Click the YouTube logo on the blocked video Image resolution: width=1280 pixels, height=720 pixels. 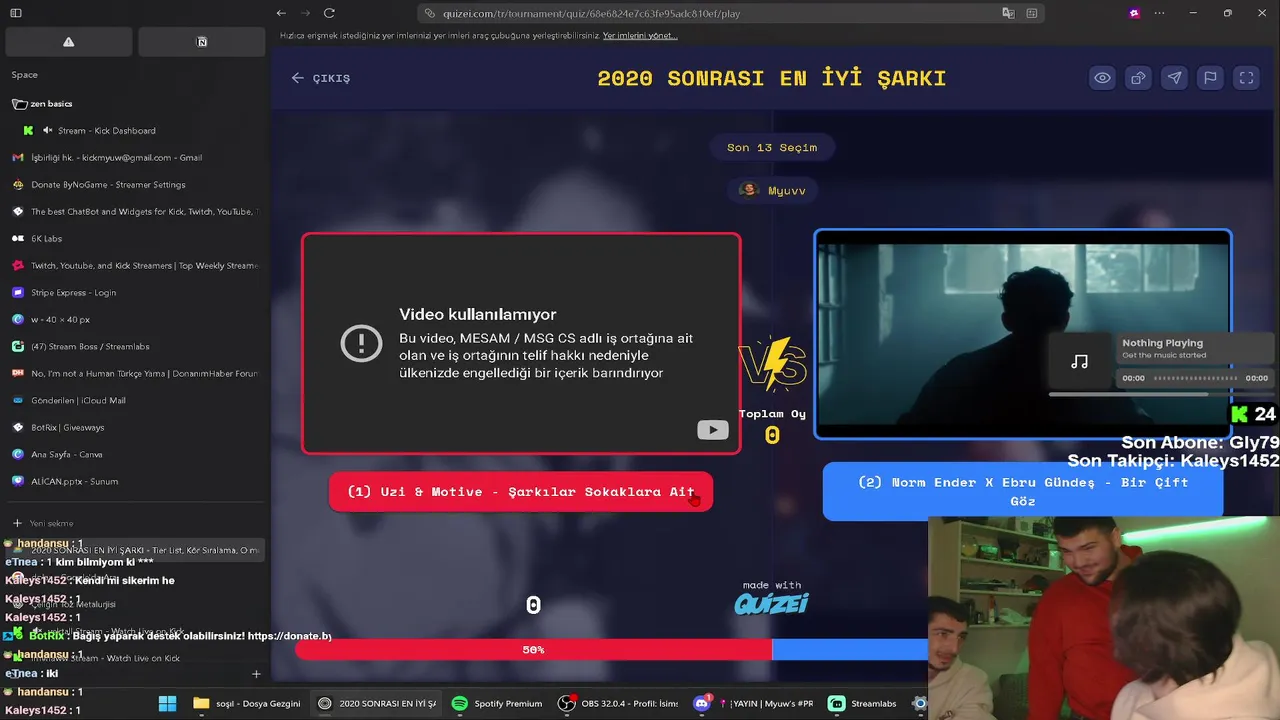713,430
